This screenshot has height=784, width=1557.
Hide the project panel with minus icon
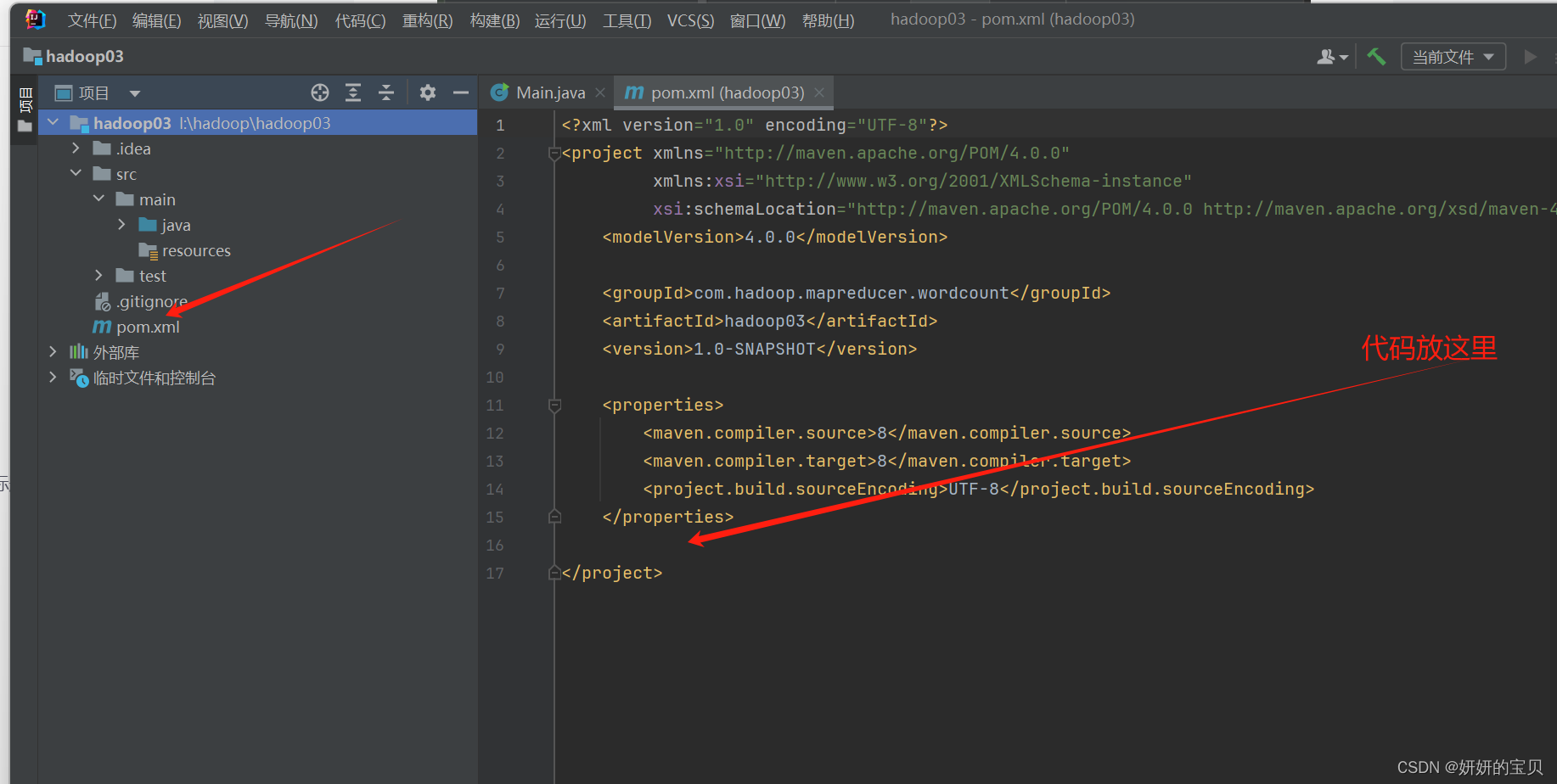461,92
